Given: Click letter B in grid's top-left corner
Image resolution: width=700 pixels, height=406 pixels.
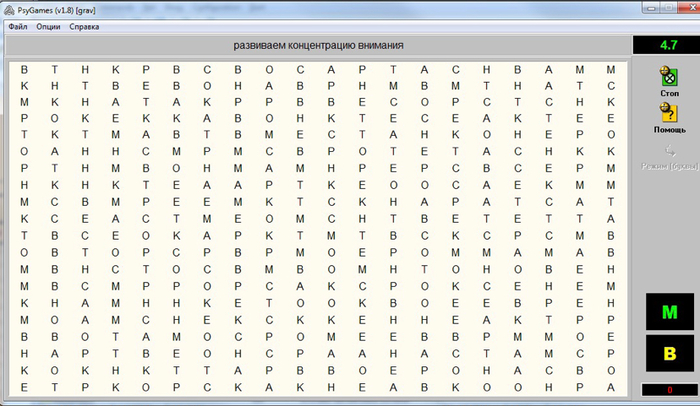Looking at the screenshot, I should pyautogui.click(x=23, y=70).
